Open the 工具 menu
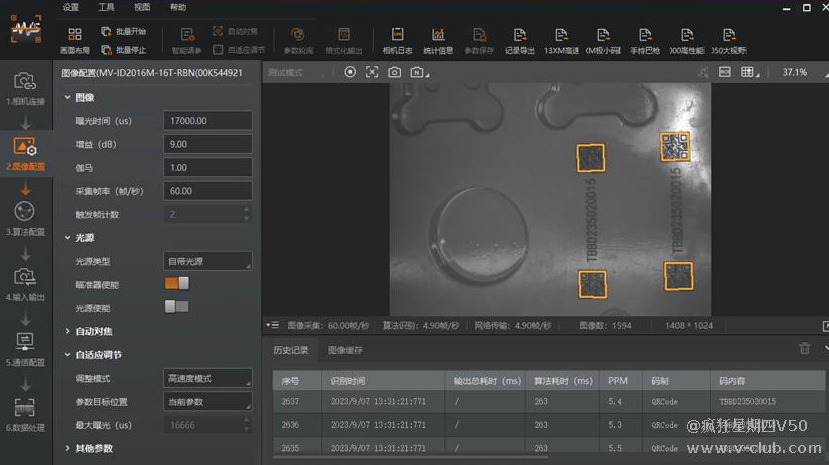 [106, 7]
